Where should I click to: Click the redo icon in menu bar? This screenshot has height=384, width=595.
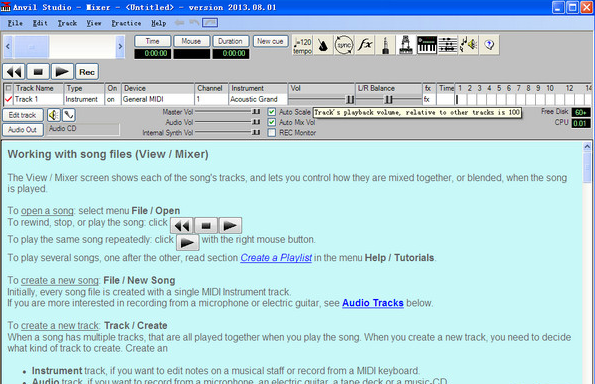tap(210, 23)
